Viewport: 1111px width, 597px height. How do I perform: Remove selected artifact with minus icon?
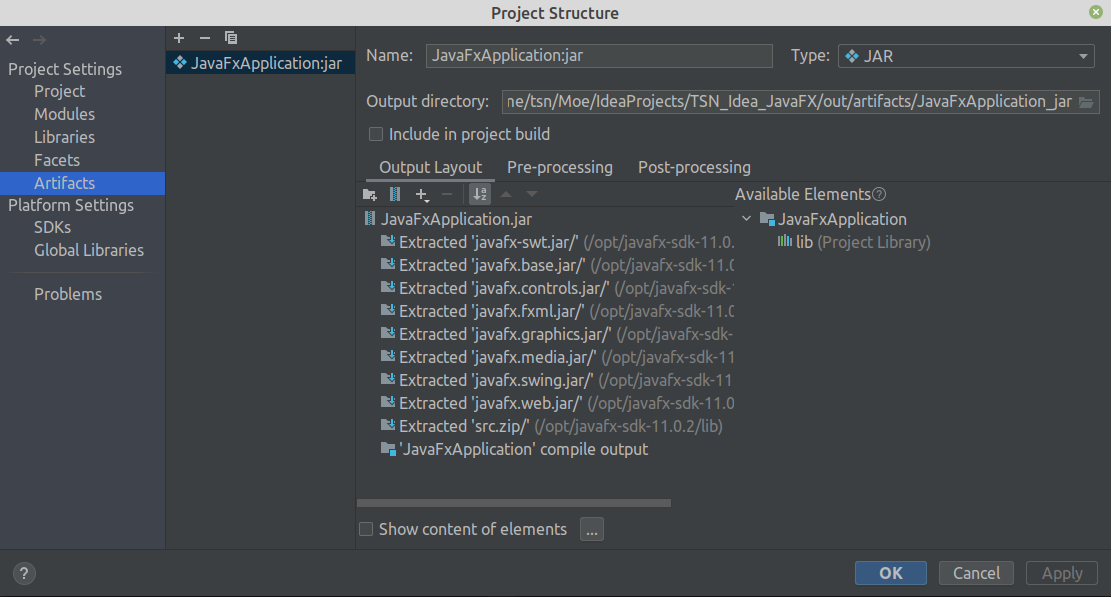(205, 38)
